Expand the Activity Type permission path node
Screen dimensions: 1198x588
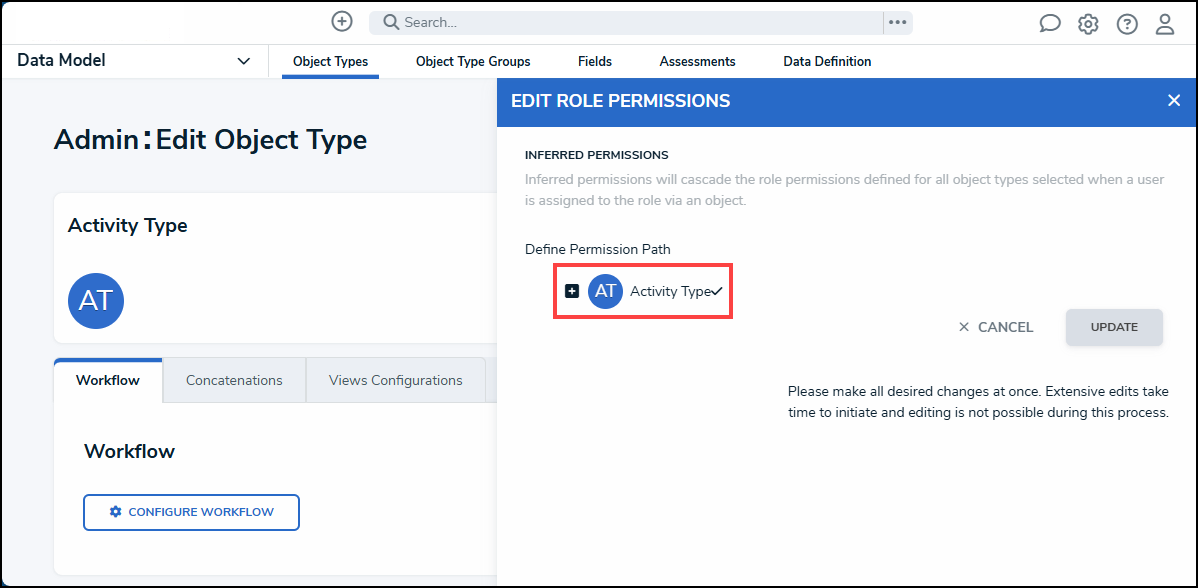pos(572,291)
